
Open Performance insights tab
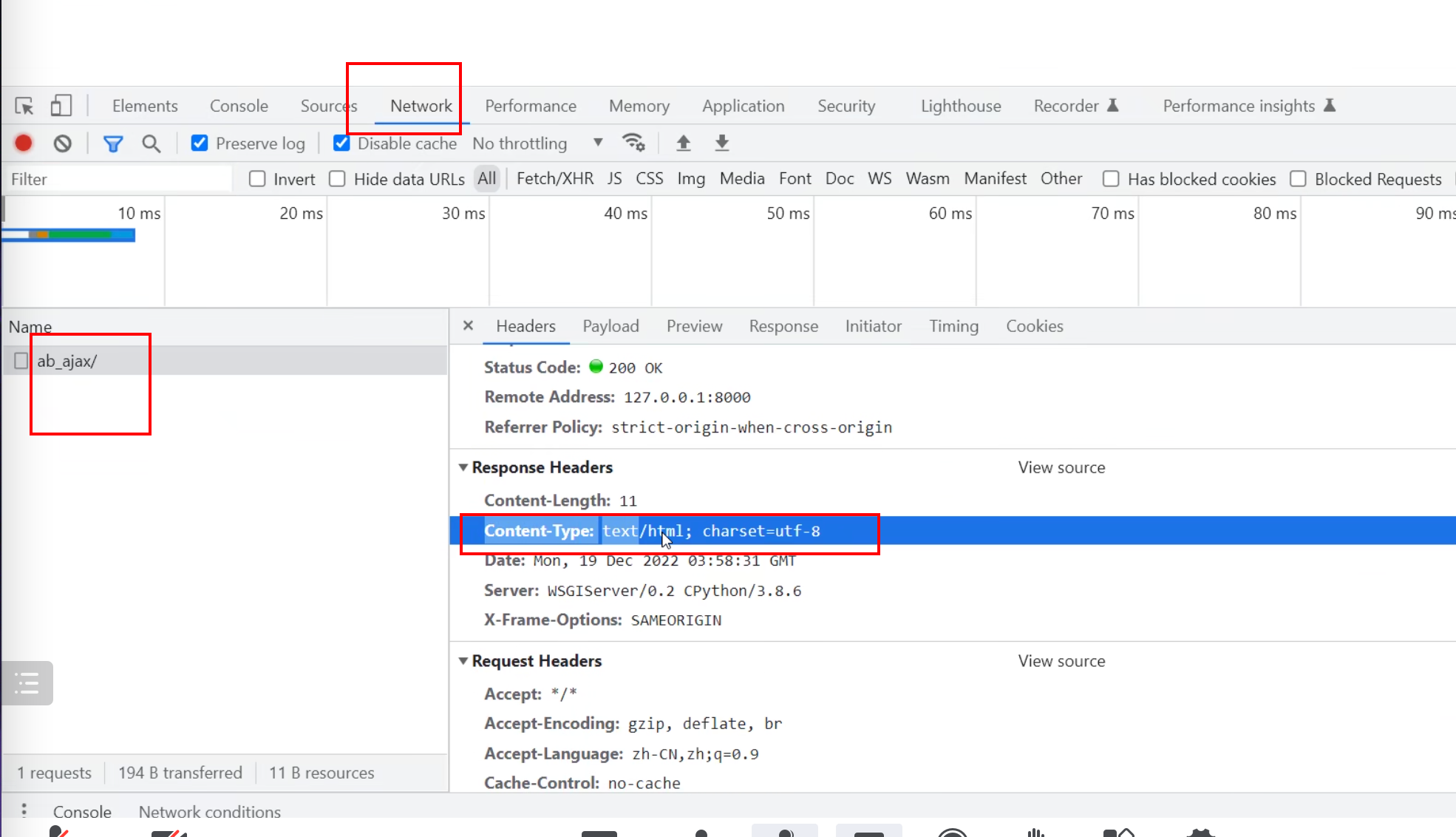pos(1248,106)
